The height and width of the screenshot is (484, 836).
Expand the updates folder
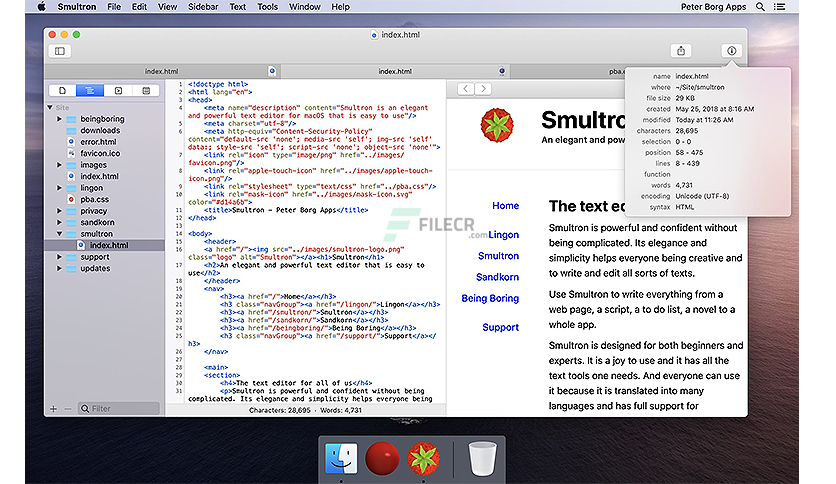[x=60, y=268]
